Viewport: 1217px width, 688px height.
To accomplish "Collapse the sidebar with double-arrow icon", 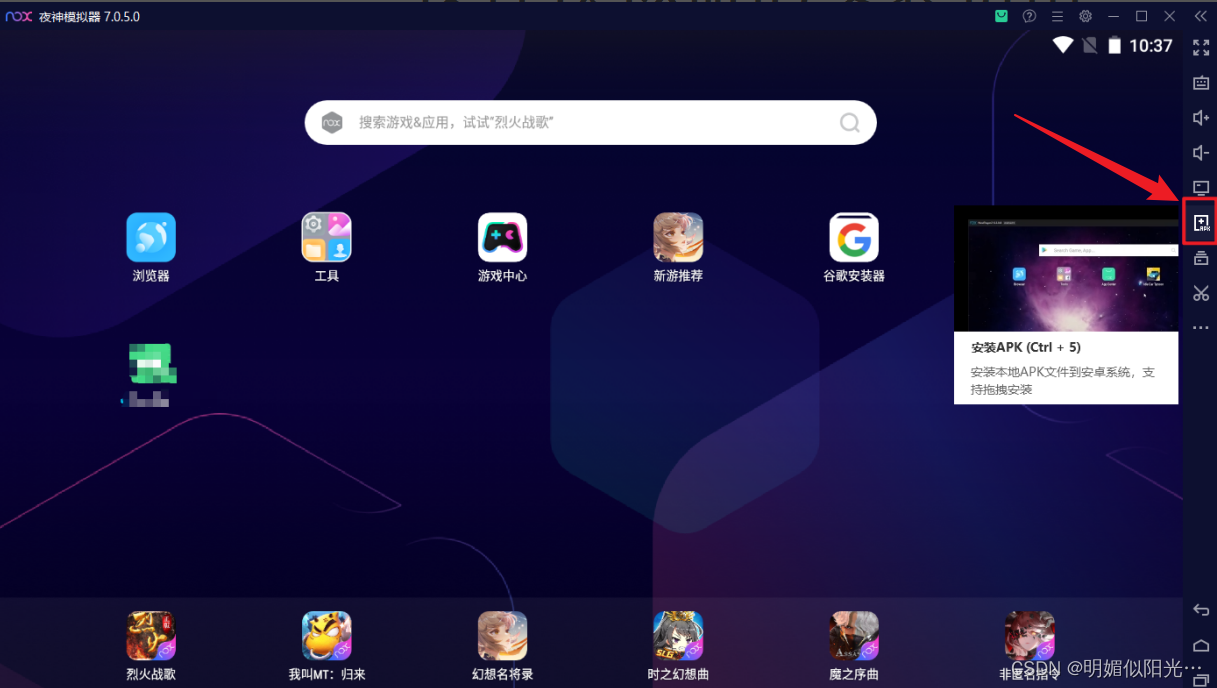I will [1200, 16].
